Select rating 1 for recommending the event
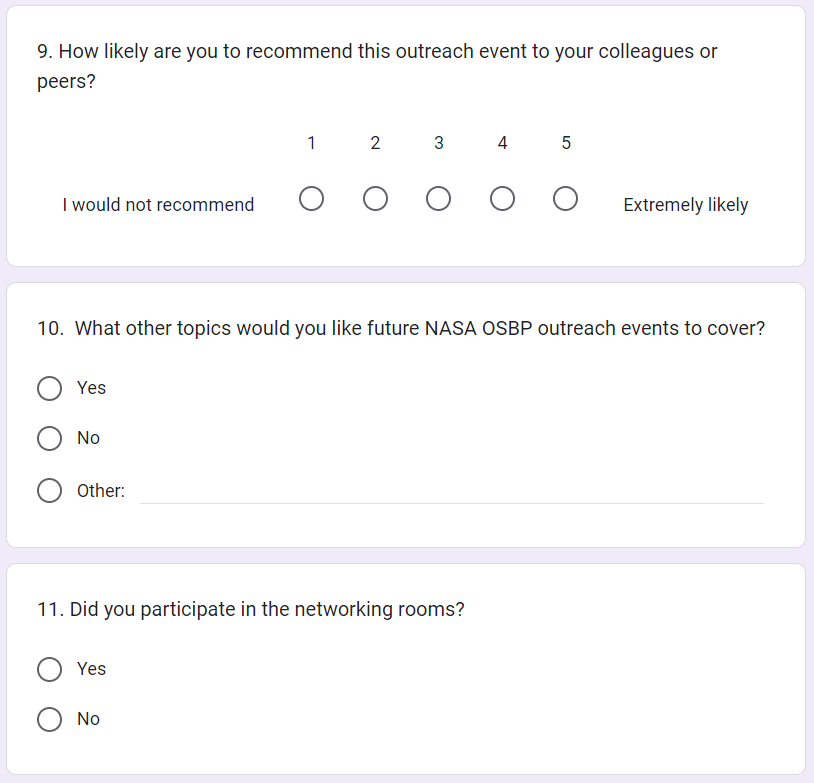Image resolution: width=814 pixels, height=783 pixels. point(311,200)
